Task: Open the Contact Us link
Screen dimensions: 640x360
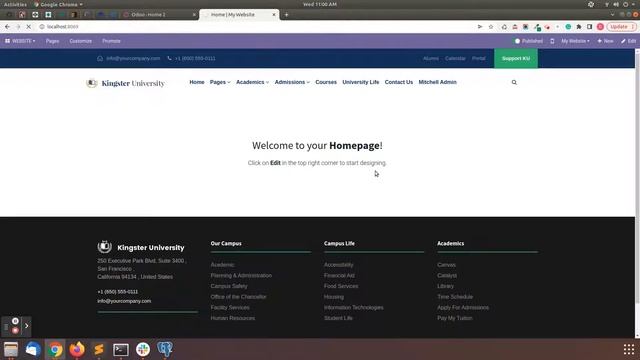Action: tap(398, 82)
